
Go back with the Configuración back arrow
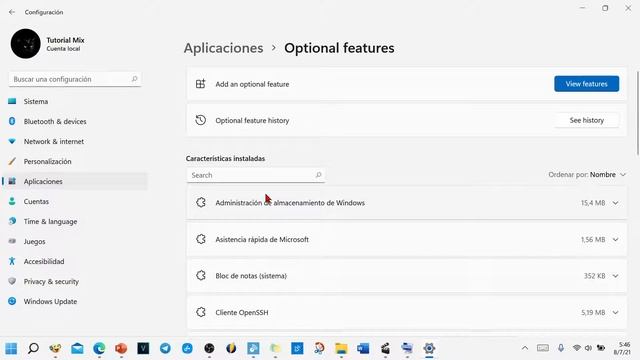[11, 12]
